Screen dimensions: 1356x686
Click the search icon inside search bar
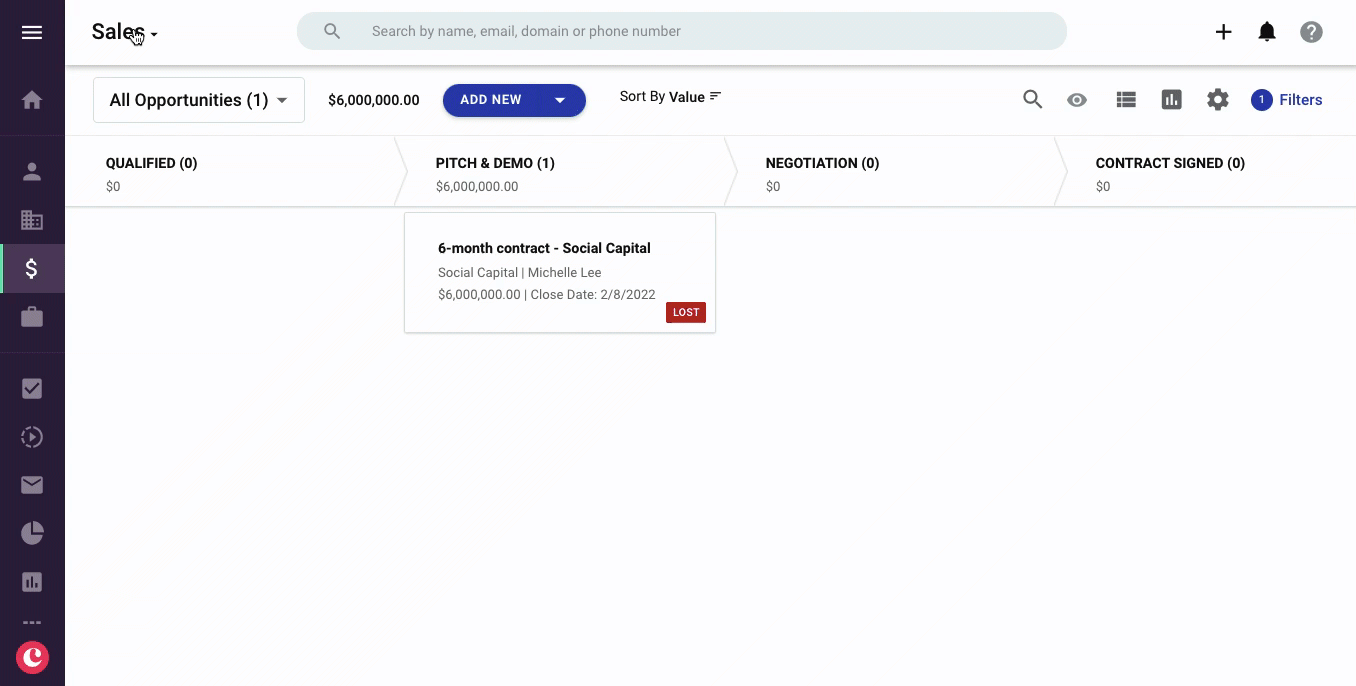(332, 31)
